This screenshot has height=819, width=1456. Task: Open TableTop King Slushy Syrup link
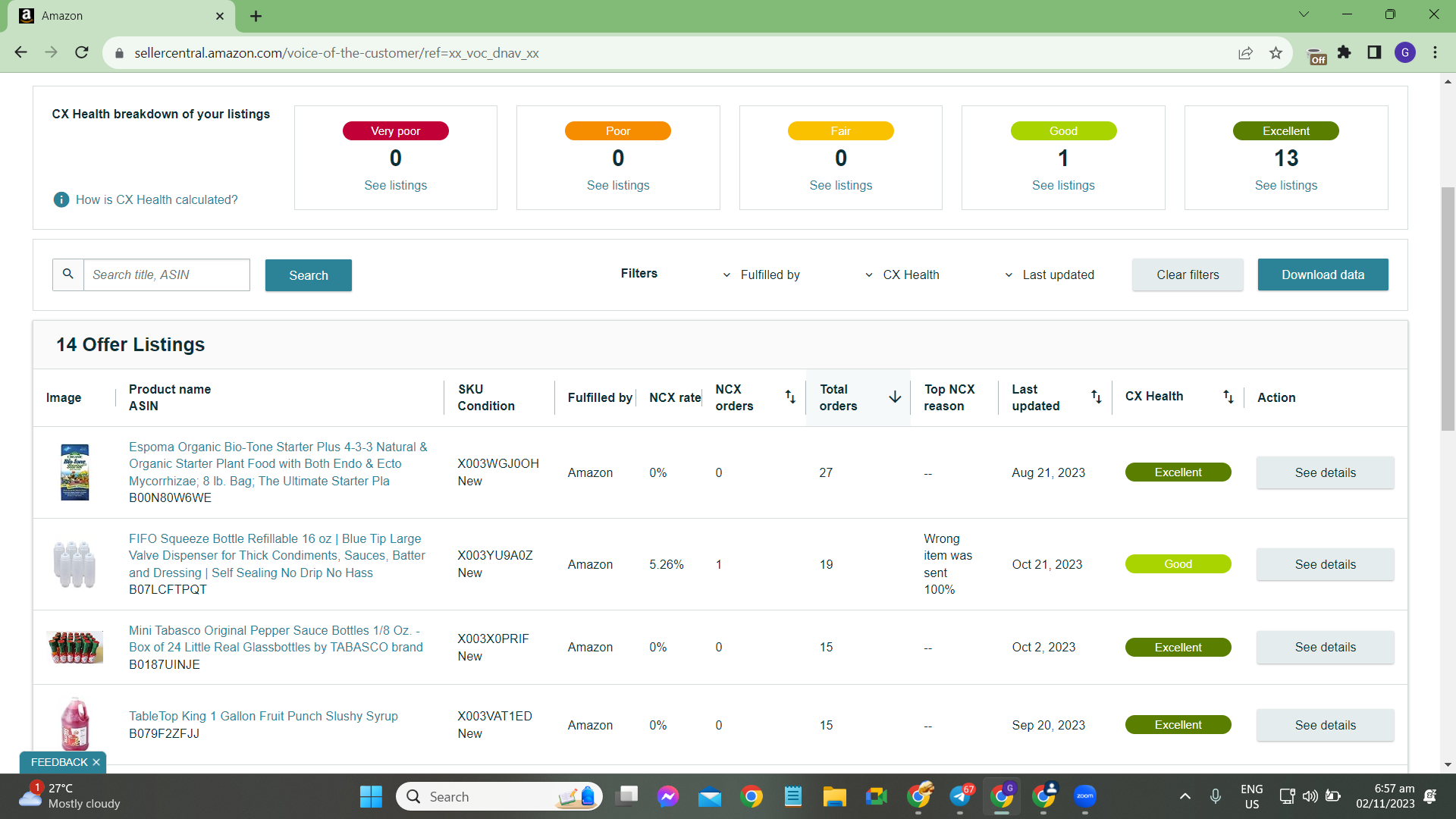click(x=263, y=716)
